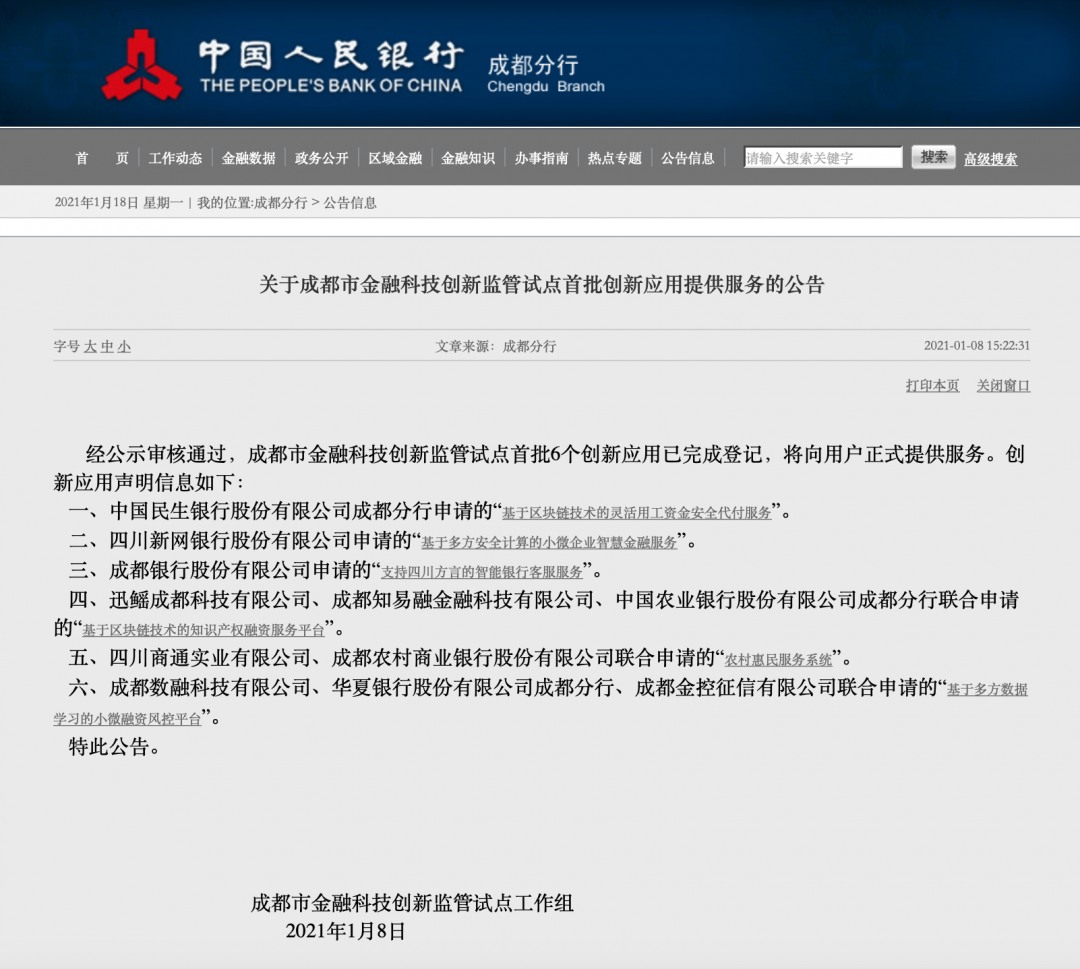Open the 区域金融 navigation item

(395, 158)
